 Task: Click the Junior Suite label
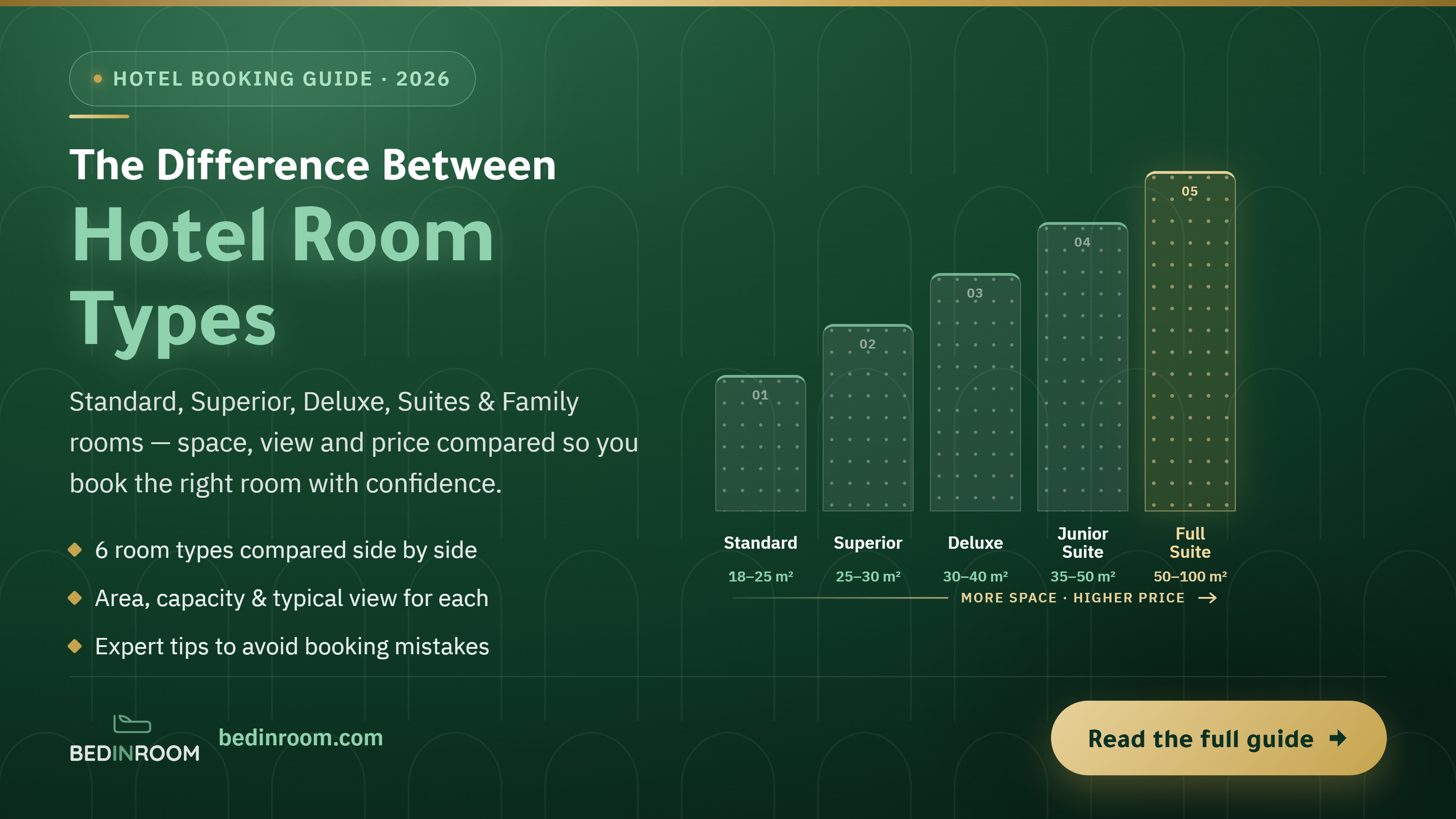pos(1082,543)
